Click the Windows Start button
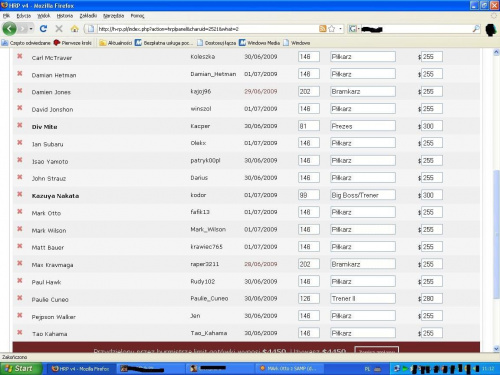The image size is (500, 375). pos(21,368)
